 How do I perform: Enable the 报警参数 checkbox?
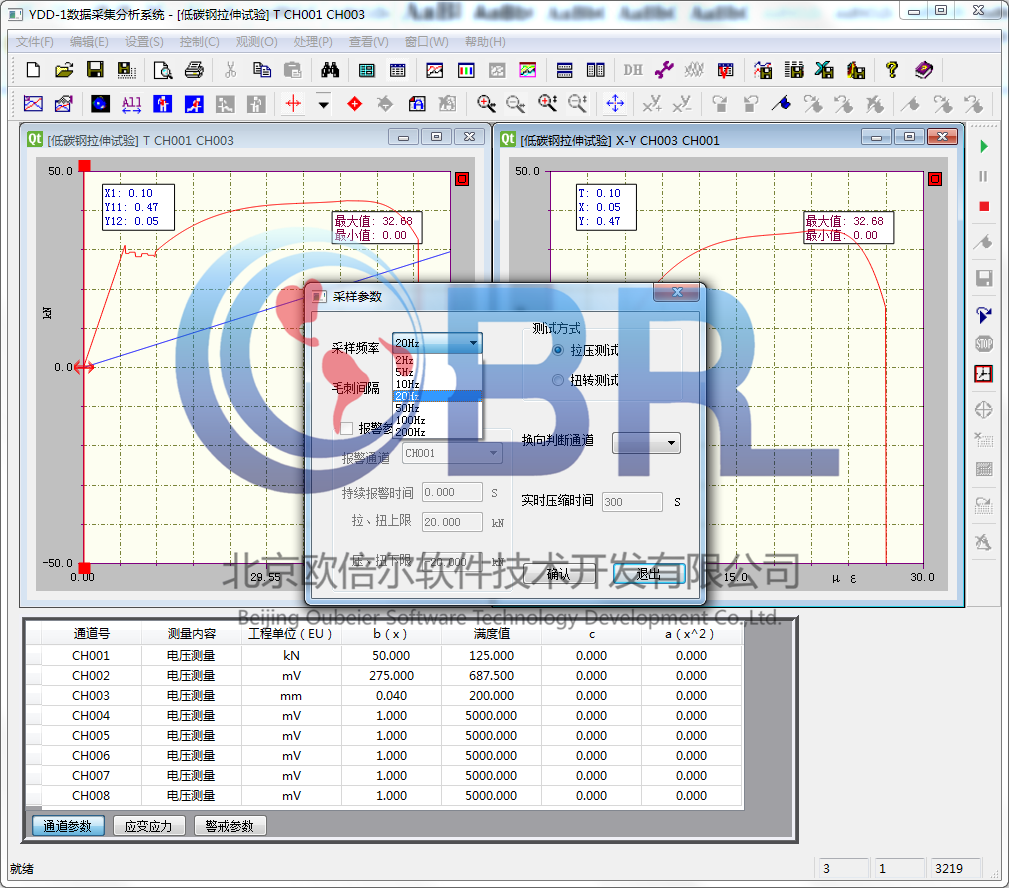(347, 428)
